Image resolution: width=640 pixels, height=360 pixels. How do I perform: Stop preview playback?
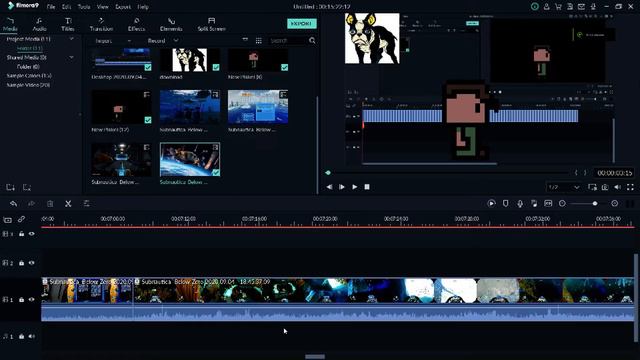tap(367, 187)
